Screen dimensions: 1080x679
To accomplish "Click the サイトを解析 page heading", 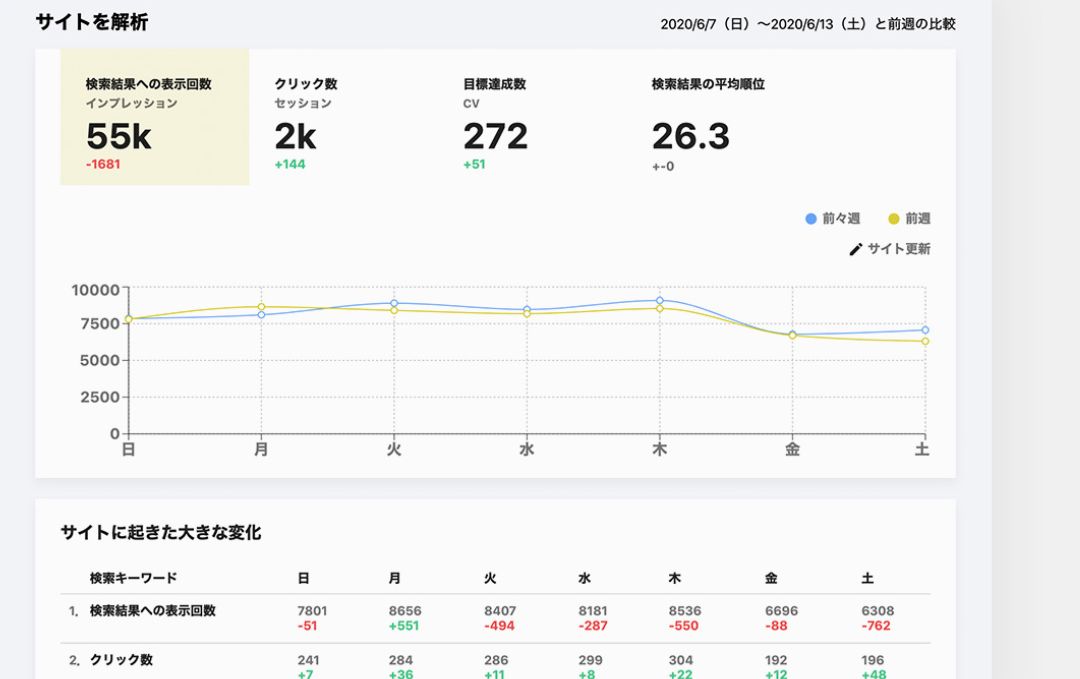I will coord(91,22).
